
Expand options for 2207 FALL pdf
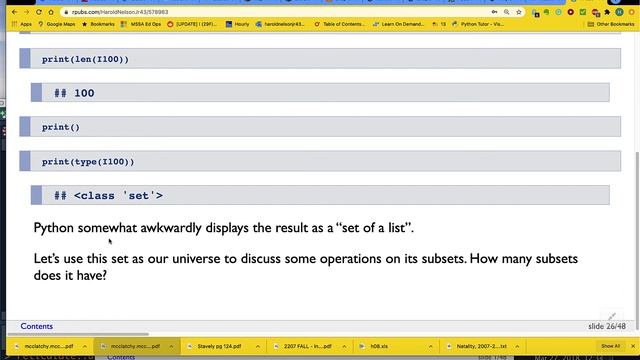coord(344,346)
